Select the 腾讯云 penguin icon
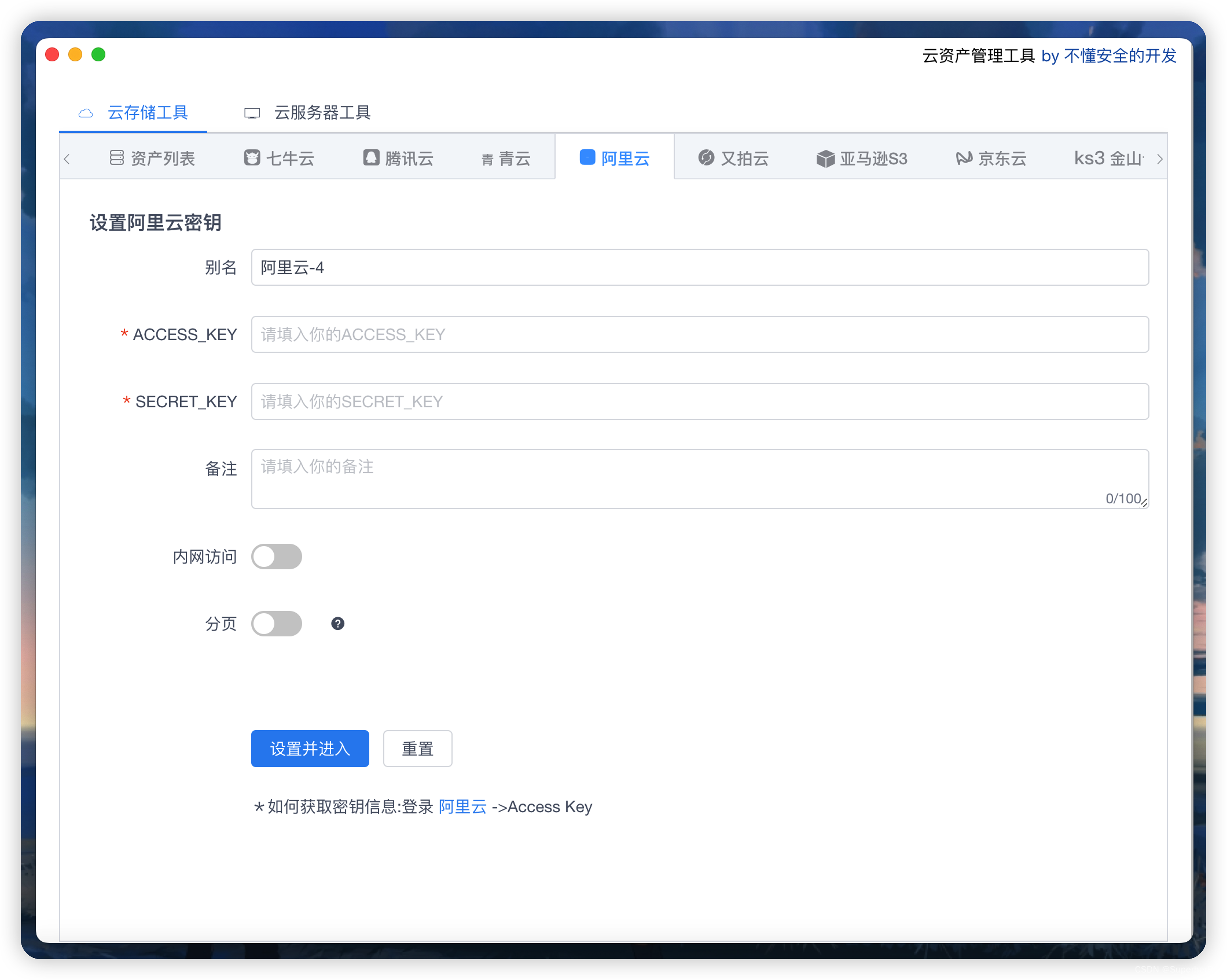The height and width of the screenshot is (980, 1227). pyautogui.click(x=372, y=157)
